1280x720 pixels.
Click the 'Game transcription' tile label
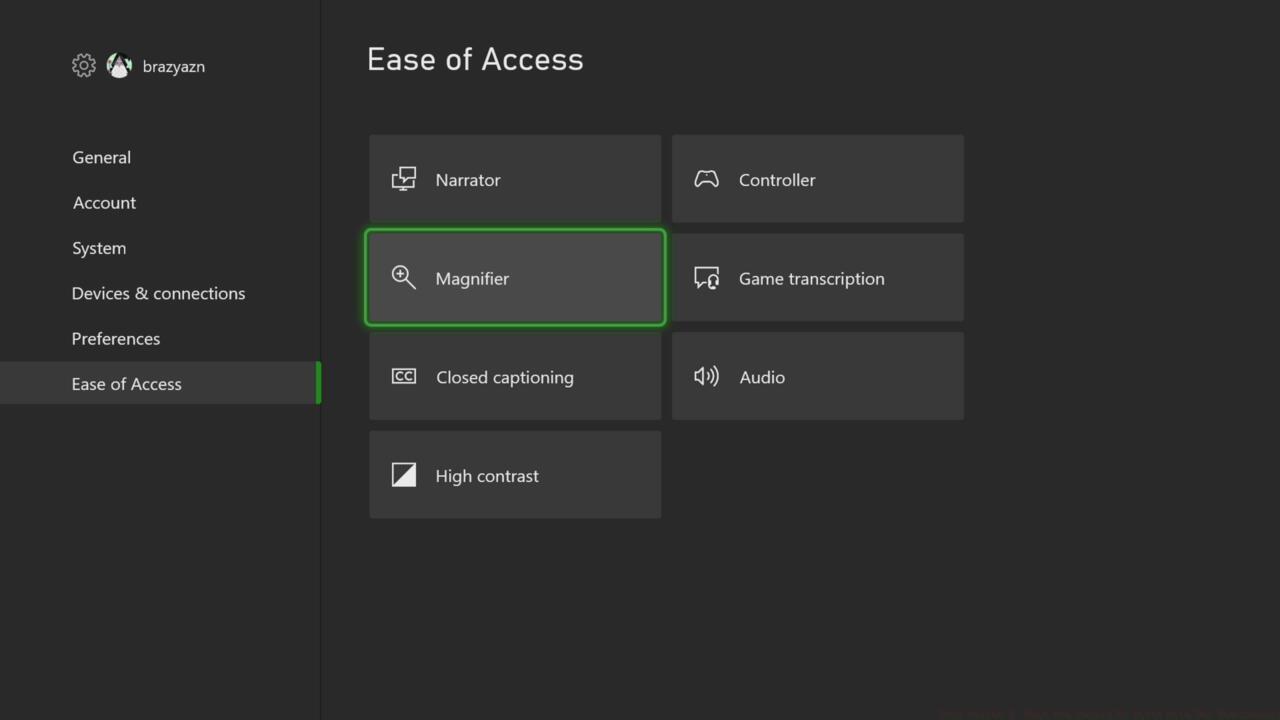[x=811, y=279]
